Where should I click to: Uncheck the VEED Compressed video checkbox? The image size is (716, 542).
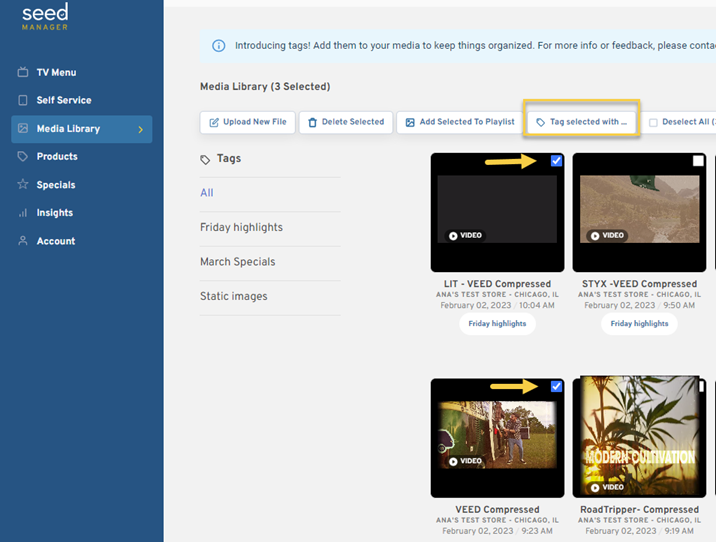click(x=556, y=386)
